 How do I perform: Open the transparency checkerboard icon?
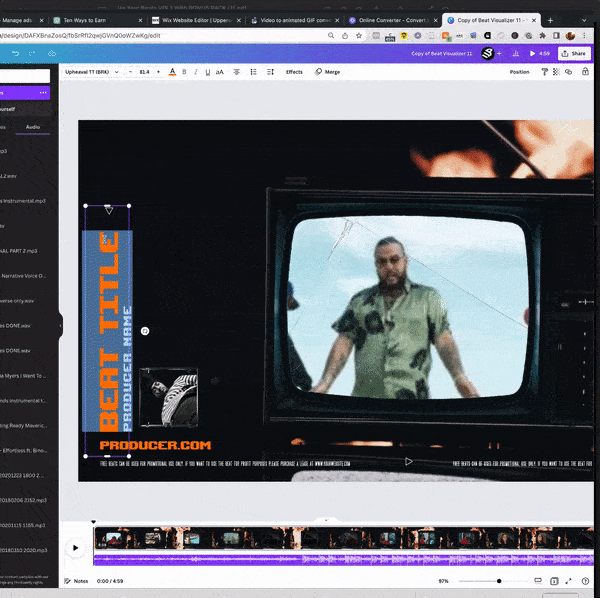(x=556, y=72)
